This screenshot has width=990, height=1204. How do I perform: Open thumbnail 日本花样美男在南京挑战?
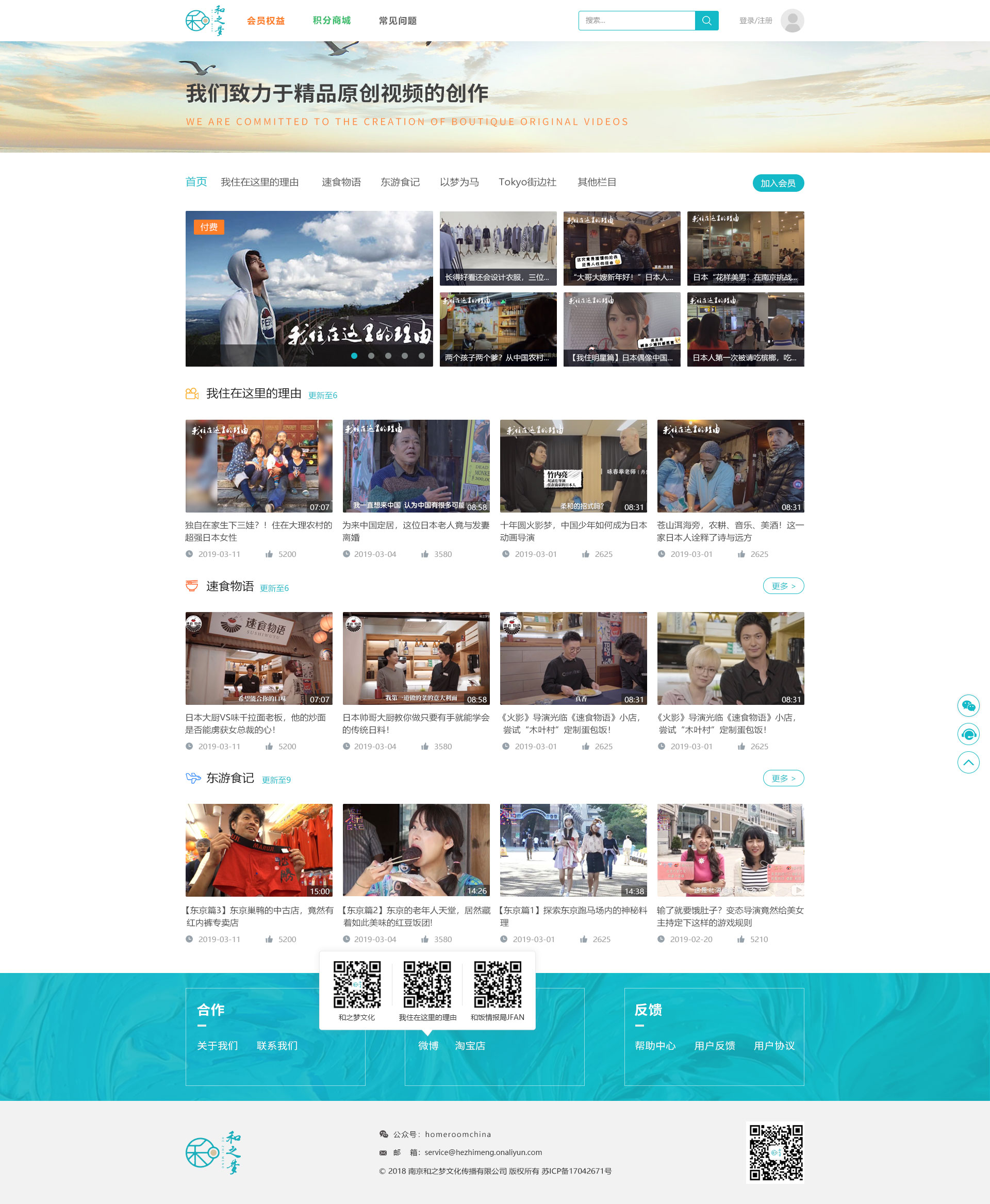[x=746, y=248]
